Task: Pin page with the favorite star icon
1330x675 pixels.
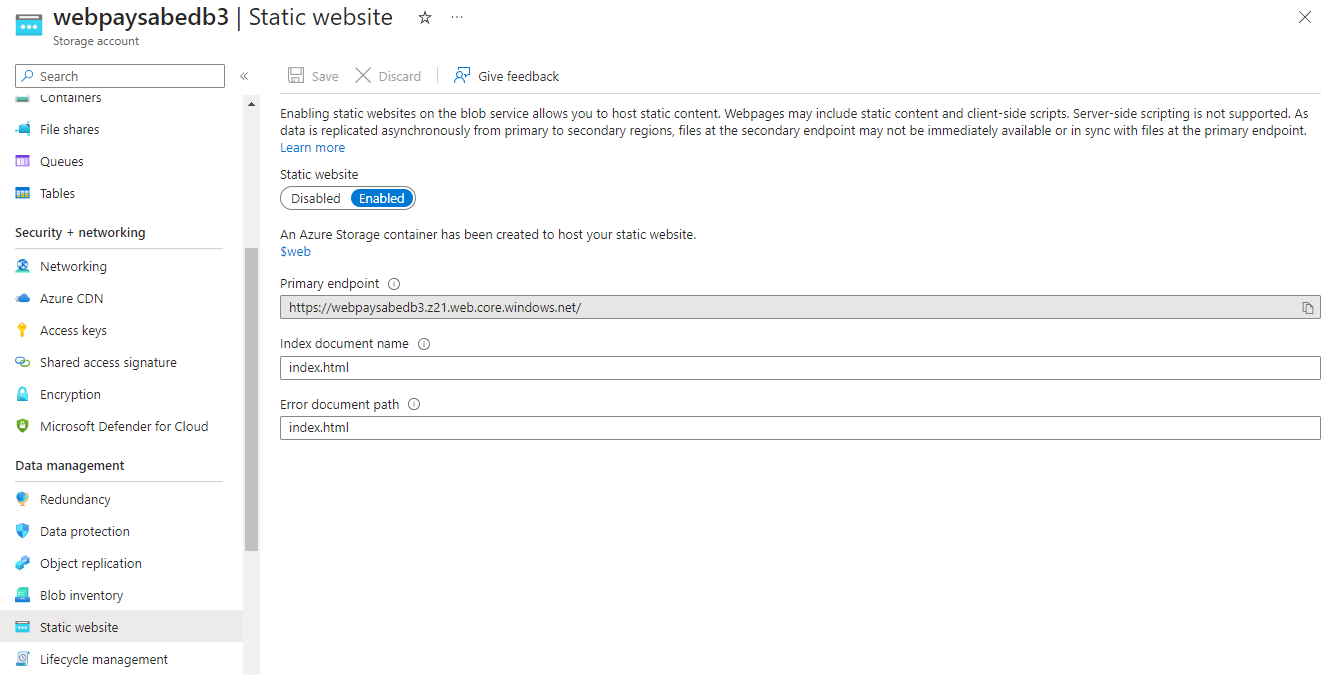Action: [x=425, y=18]
